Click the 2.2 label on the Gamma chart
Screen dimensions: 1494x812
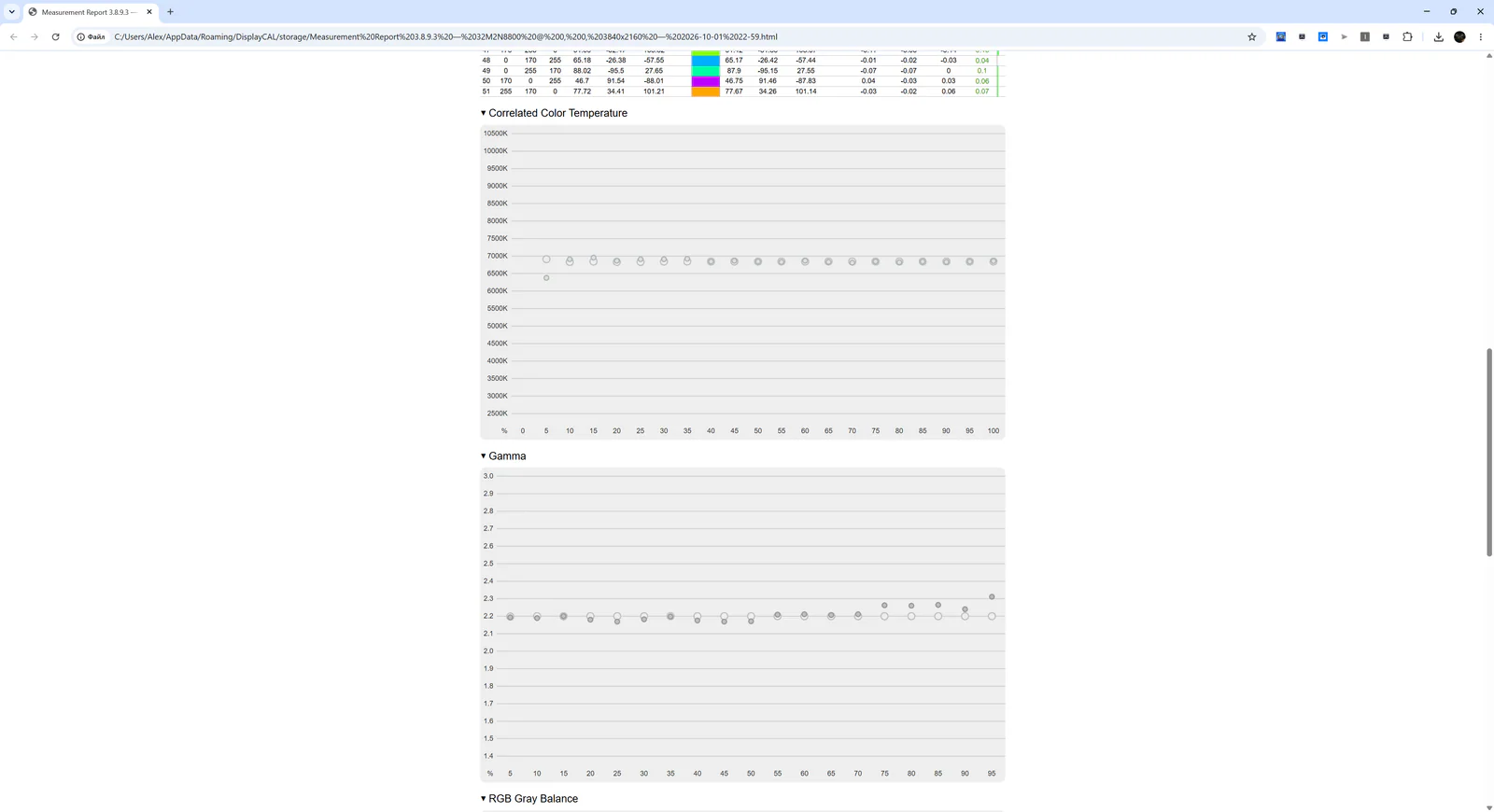[488, 616]
